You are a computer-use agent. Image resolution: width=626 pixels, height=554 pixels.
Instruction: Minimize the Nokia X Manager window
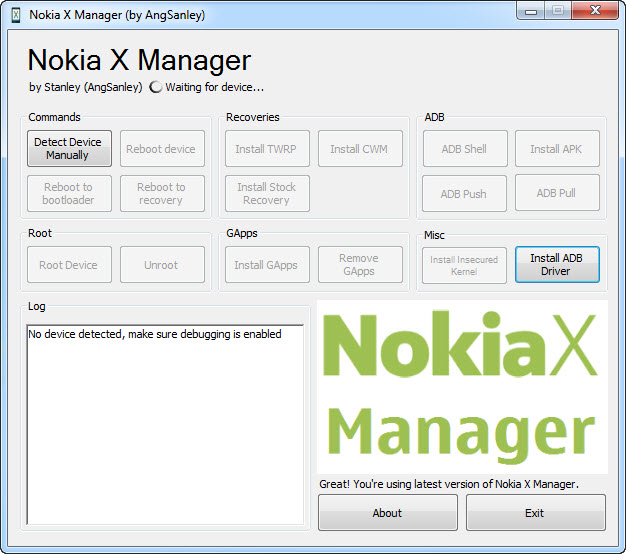coord(531,11)
